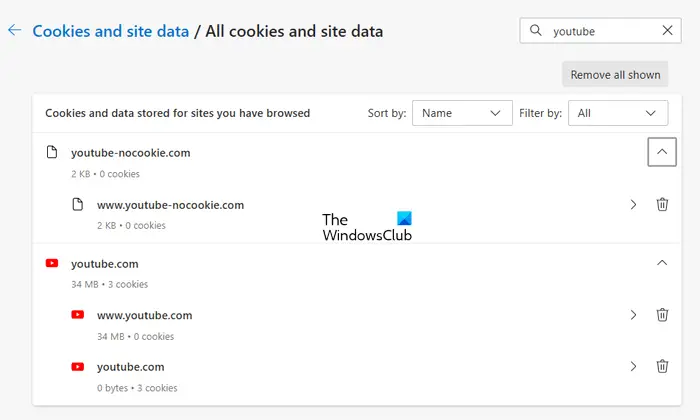Click the YouTube logo beside youtube.com group

[52, 263]
